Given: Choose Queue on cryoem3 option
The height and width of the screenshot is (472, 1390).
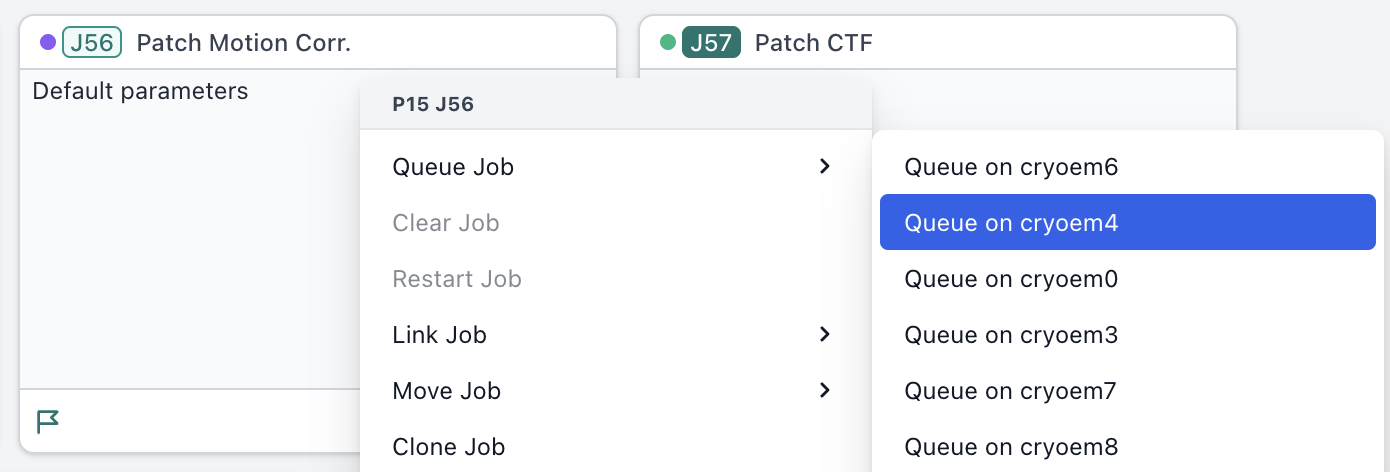Looking at the screenshot, I should pos(1011,334).
